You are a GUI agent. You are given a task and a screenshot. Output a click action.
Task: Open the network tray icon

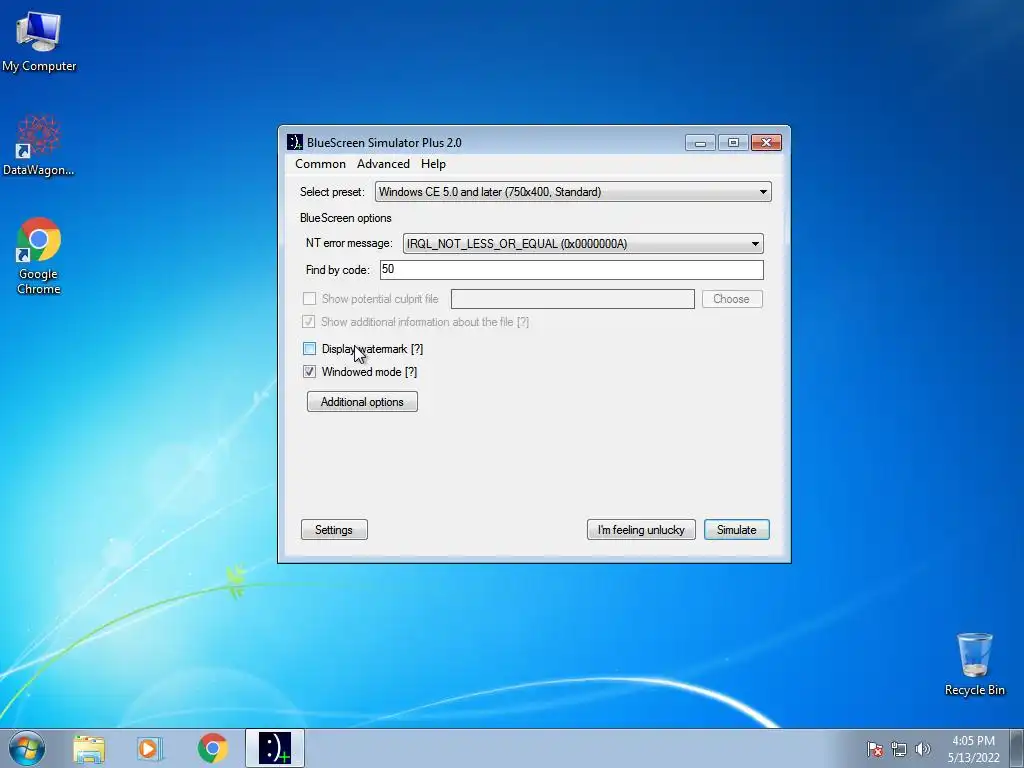(899, 749)
